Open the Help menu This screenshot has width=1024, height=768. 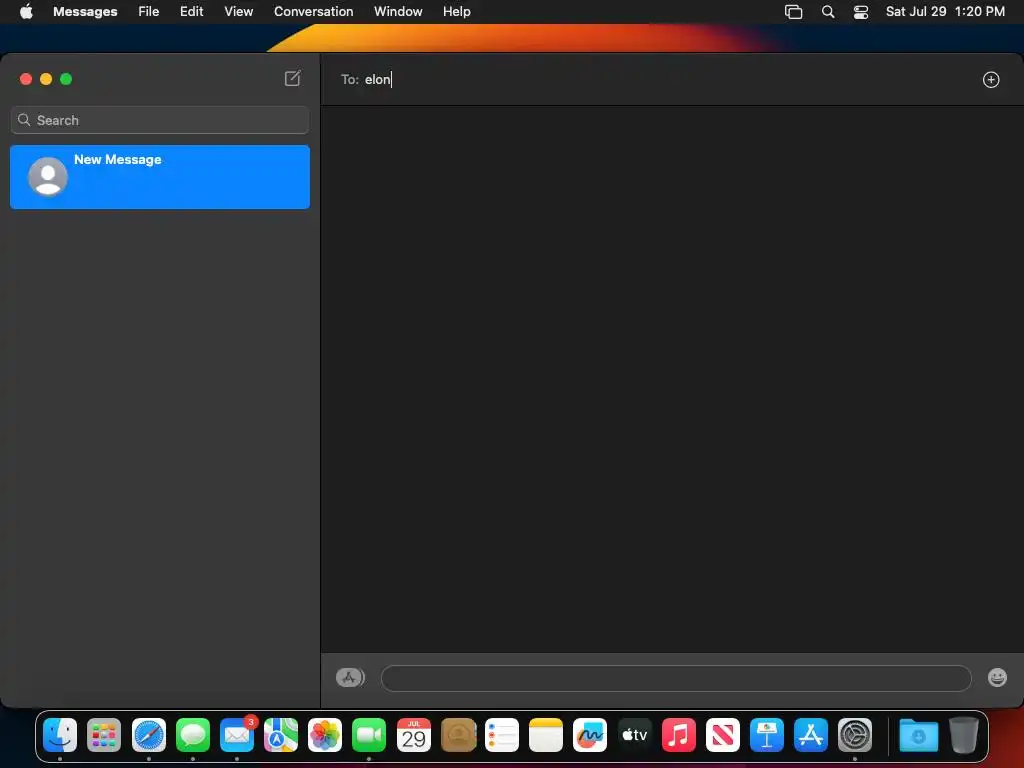click(456, 12)
